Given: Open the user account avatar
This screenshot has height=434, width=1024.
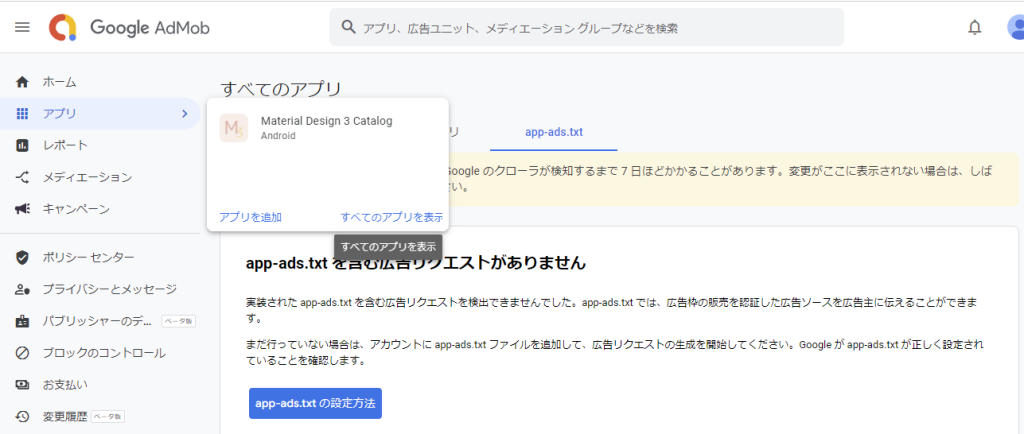Looking at the screenshot, I should (1014, 27).
